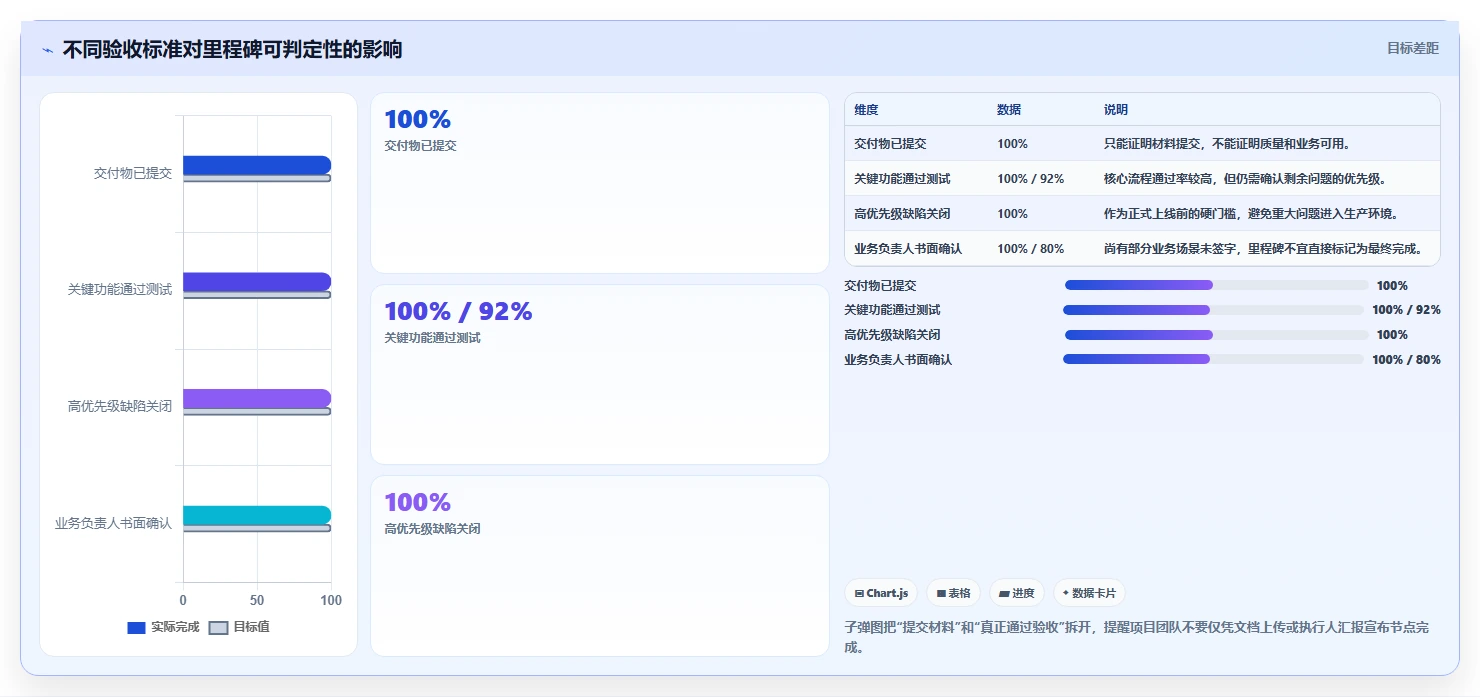Click the 进度 tag chip
The height and width of the screenshot is (697, 1480).
1017,593
